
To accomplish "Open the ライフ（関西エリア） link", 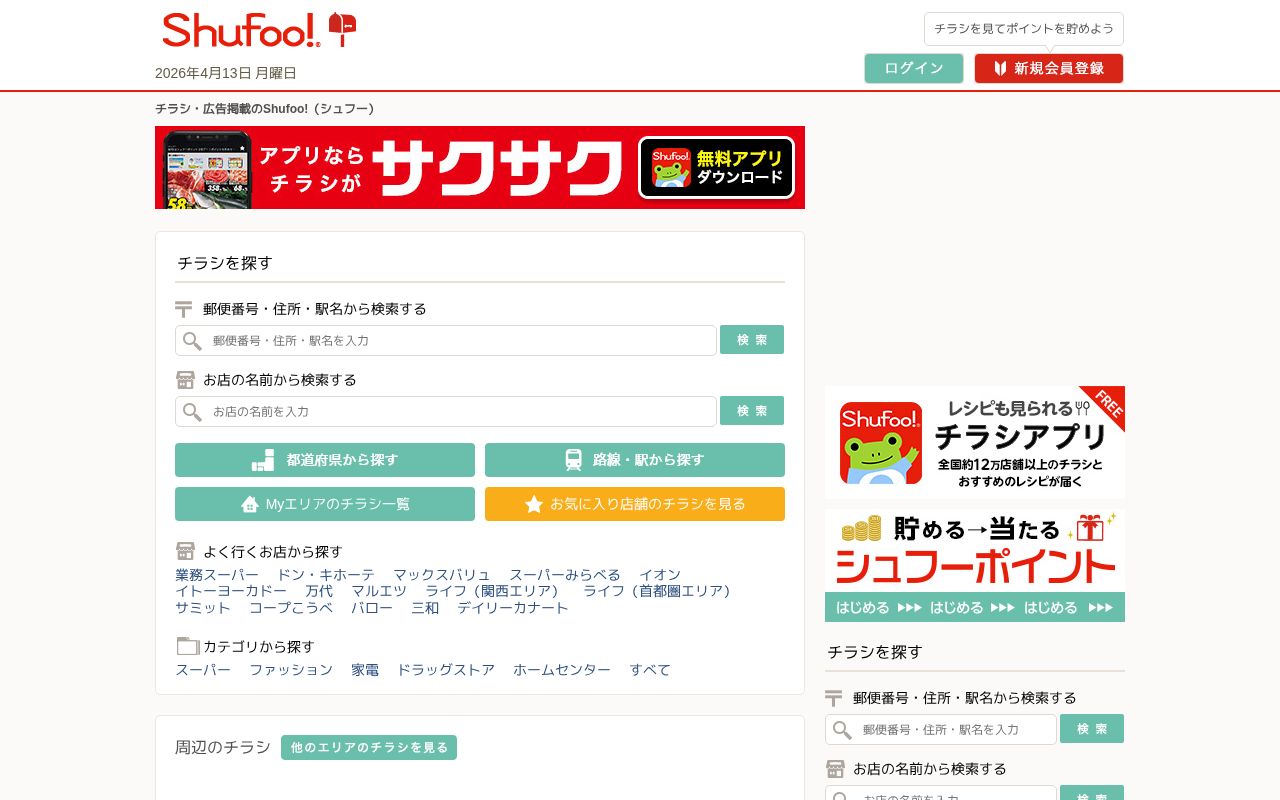I will click(495, 591).
